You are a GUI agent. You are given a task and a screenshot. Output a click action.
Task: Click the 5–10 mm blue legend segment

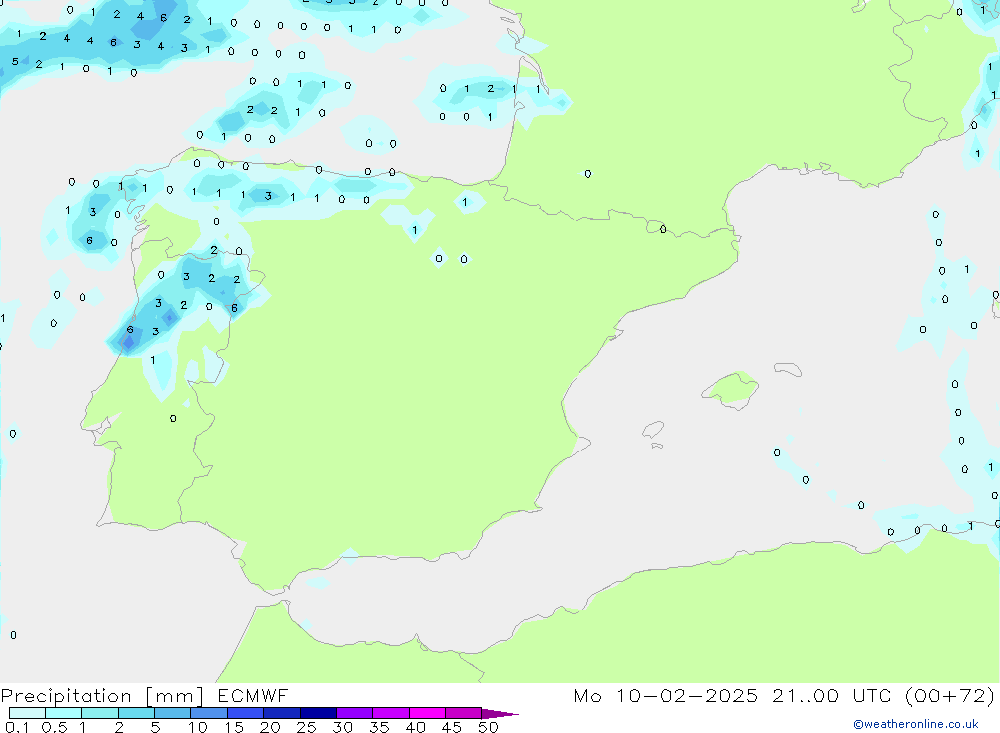[x=172, y=713]
